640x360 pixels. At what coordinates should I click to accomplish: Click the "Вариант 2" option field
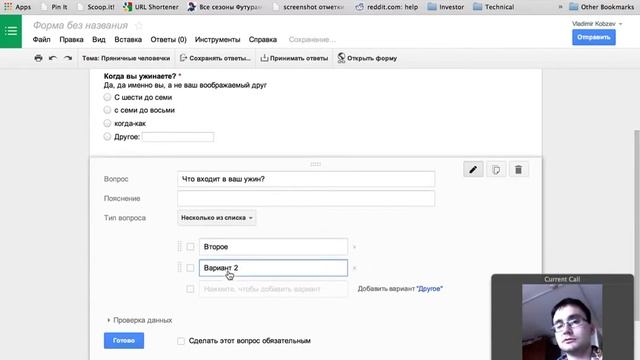click(273, 268)
